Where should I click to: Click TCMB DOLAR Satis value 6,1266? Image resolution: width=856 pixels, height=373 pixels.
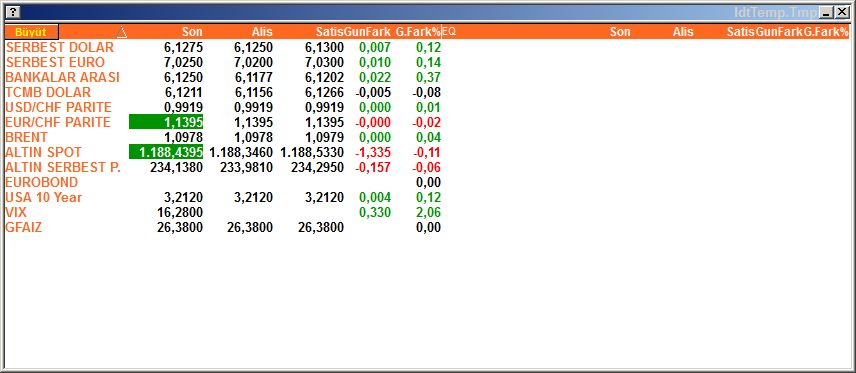click(324, 92)
